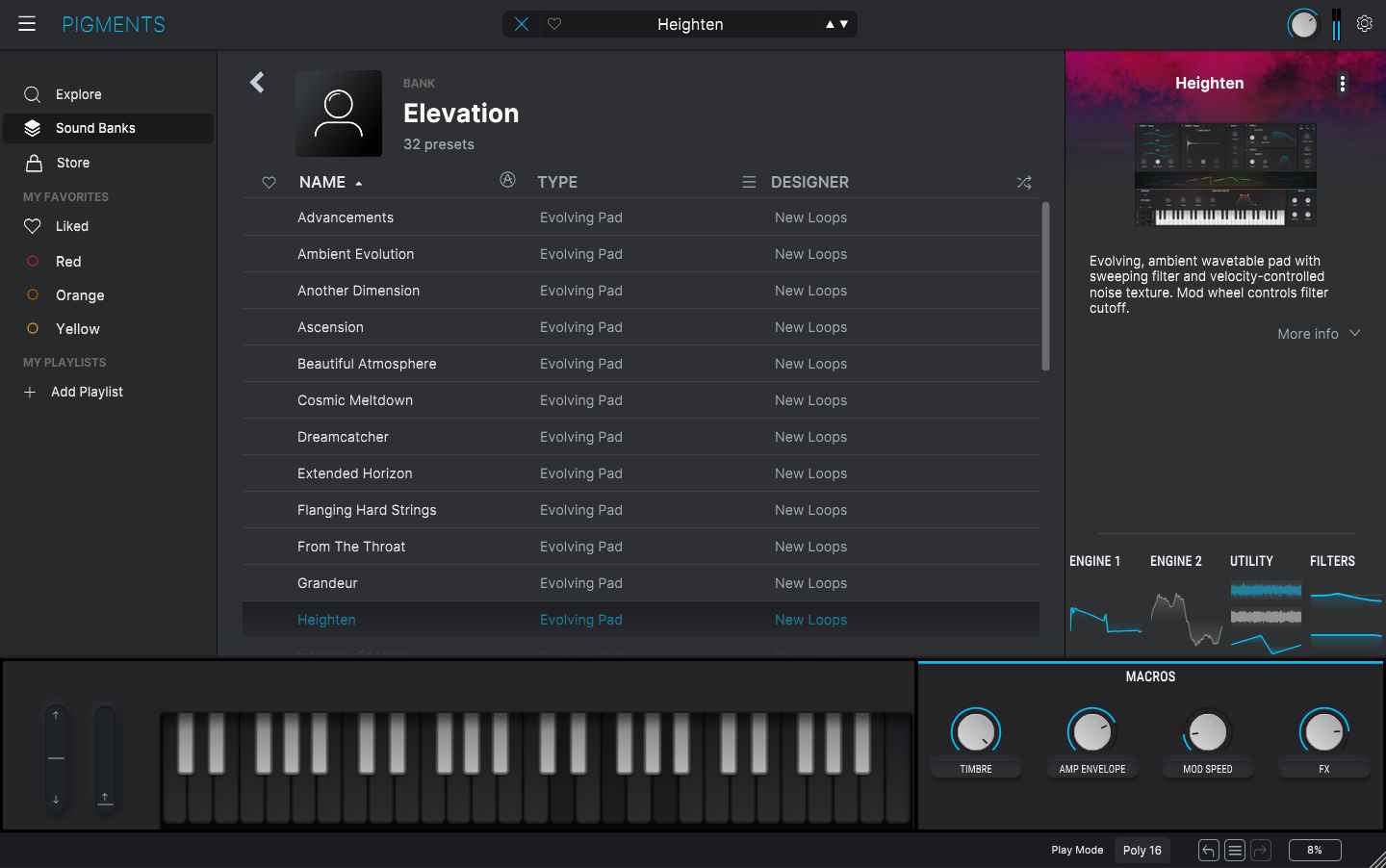Toggle like on the Heighten preset

(x=269, y=620)
